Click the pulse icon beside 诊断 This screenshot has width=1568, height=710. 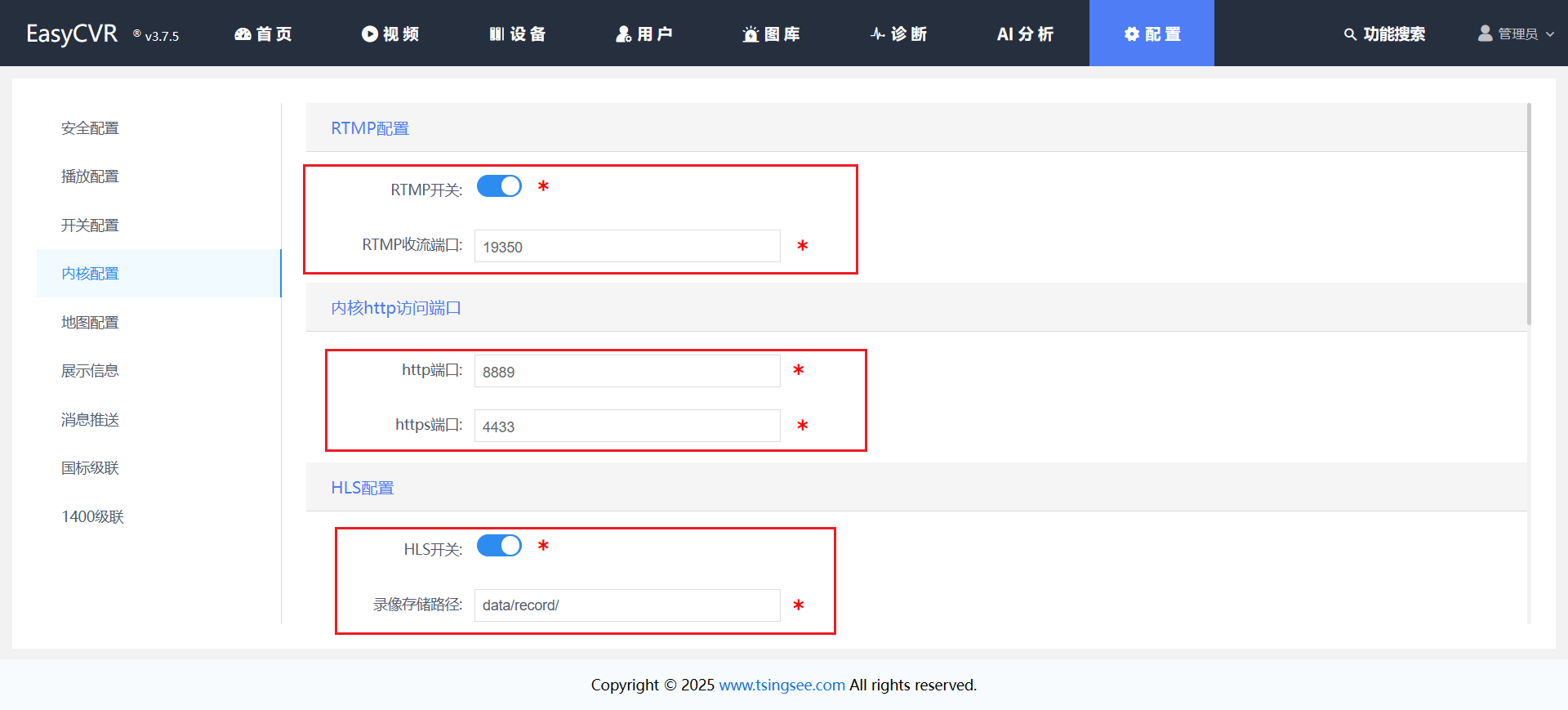click(878, 33)
